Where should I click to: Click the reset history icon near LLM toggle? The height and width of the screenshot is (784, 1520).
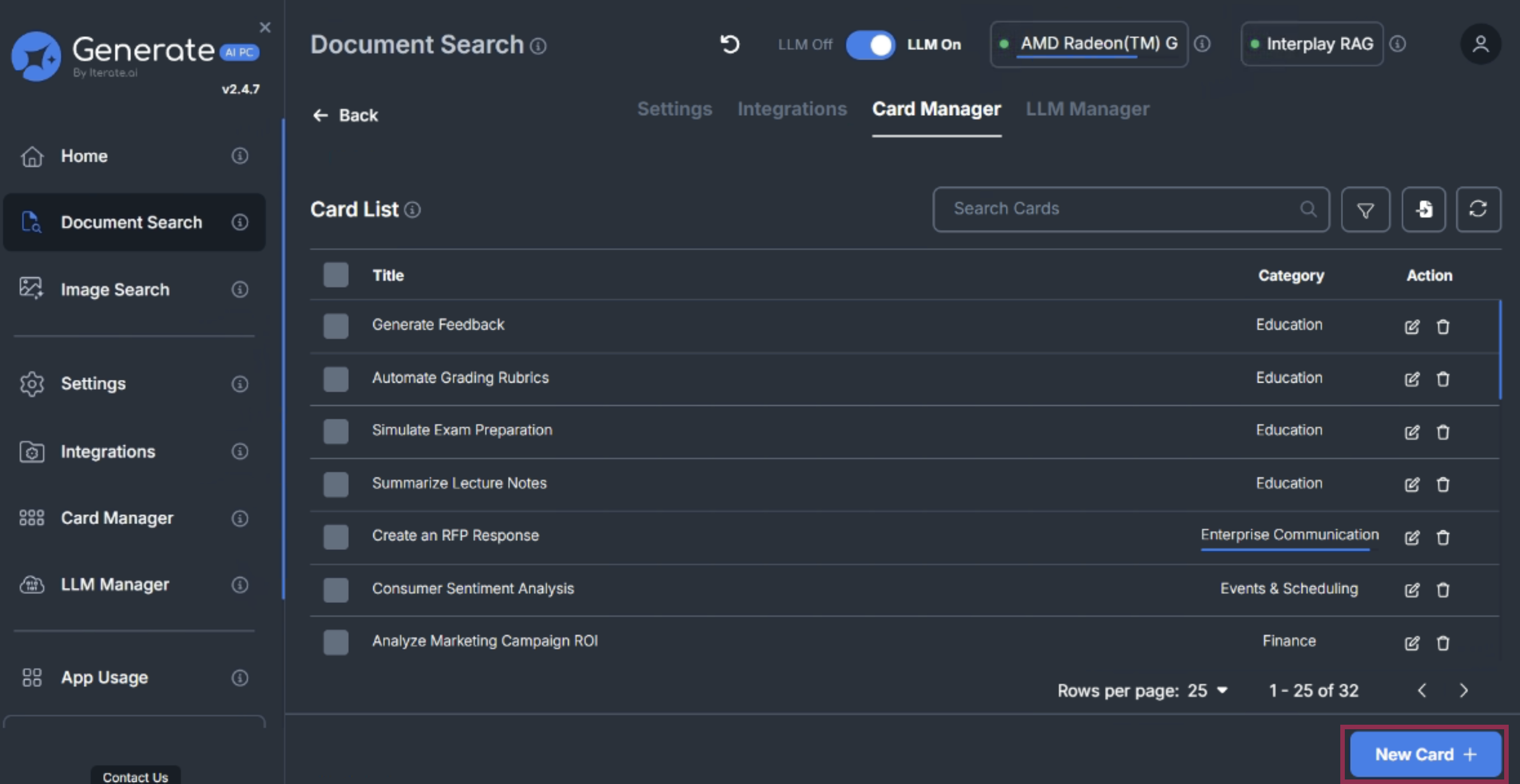point(730,44)
